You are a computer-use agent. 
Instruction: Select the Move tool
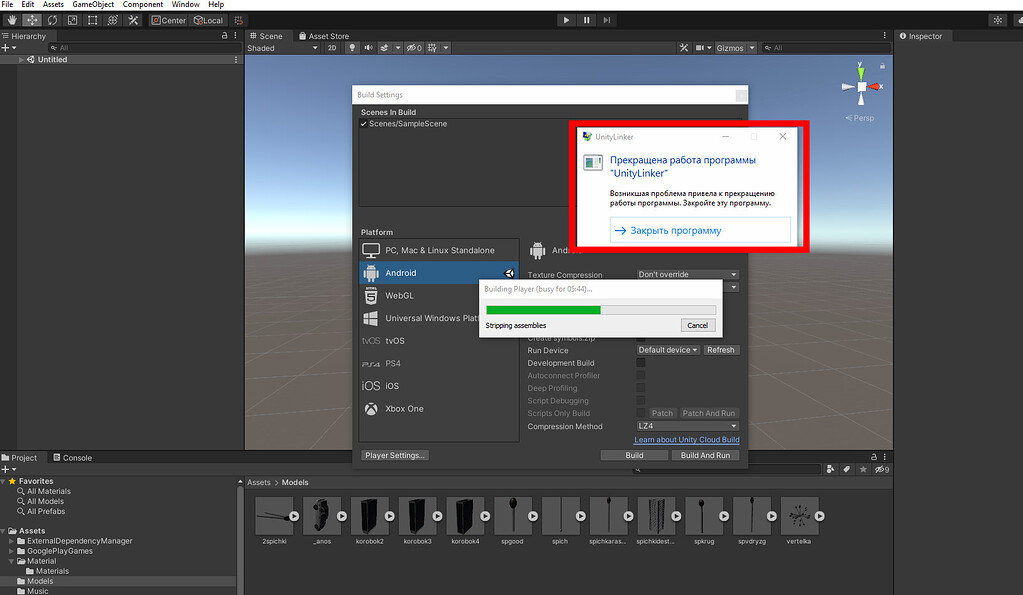[x=33, y=20]
